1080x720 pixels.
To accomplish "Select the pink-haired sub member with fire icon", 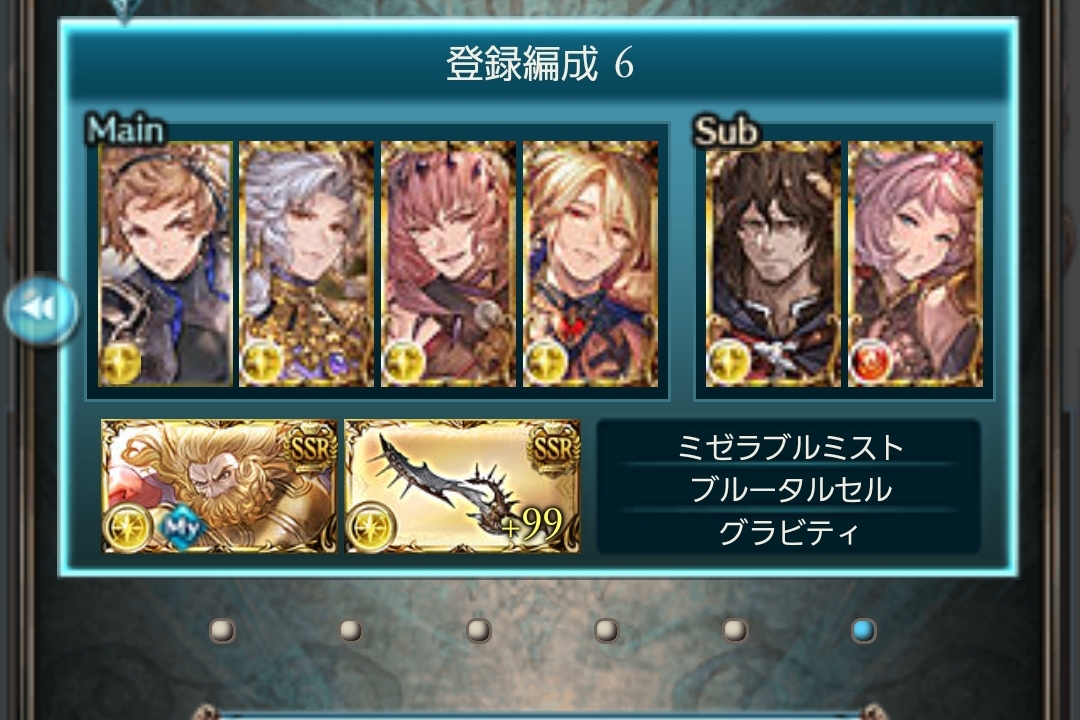I will 915,264.
